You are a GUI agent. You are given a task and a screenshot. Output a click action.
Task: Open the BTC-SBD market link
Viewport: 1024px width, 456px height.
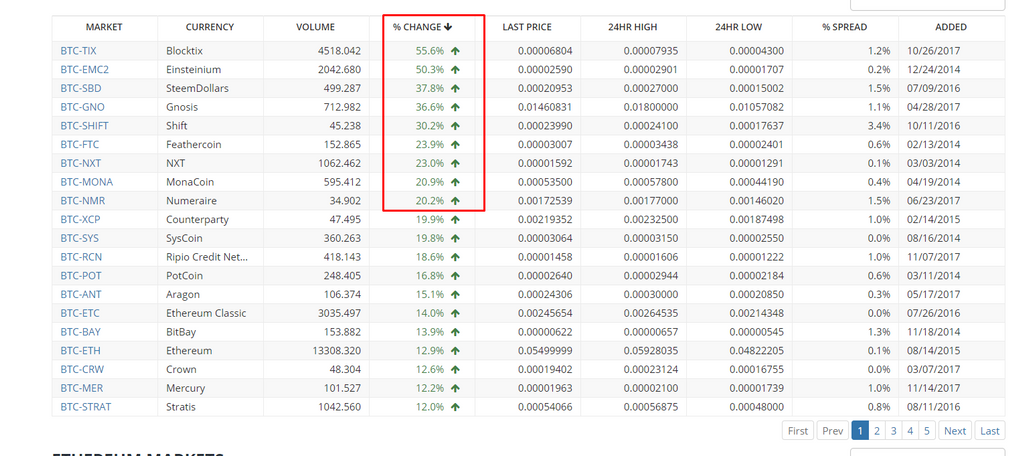[x=80, y=88]
